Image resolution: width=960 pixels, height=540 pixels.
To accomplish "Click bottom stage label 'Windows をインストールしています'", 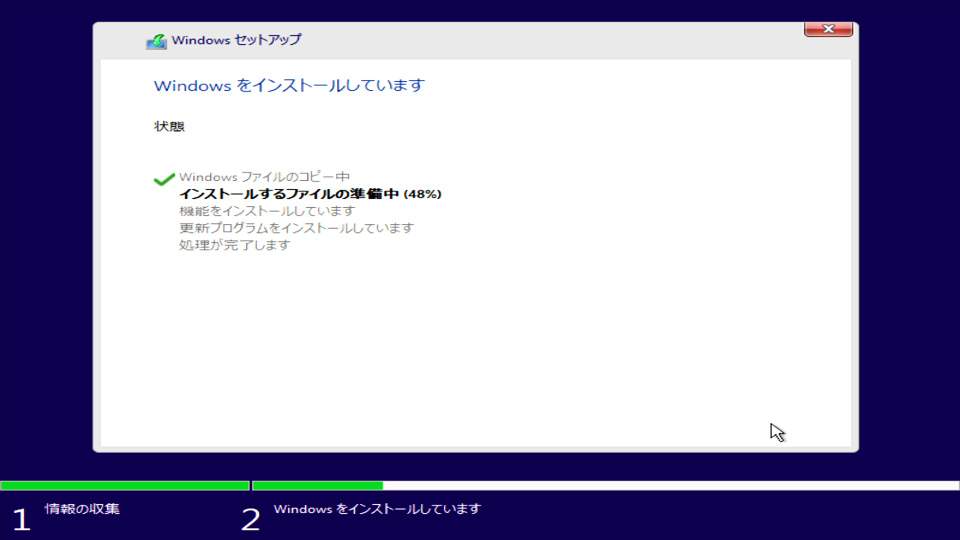I will [377, 509].
